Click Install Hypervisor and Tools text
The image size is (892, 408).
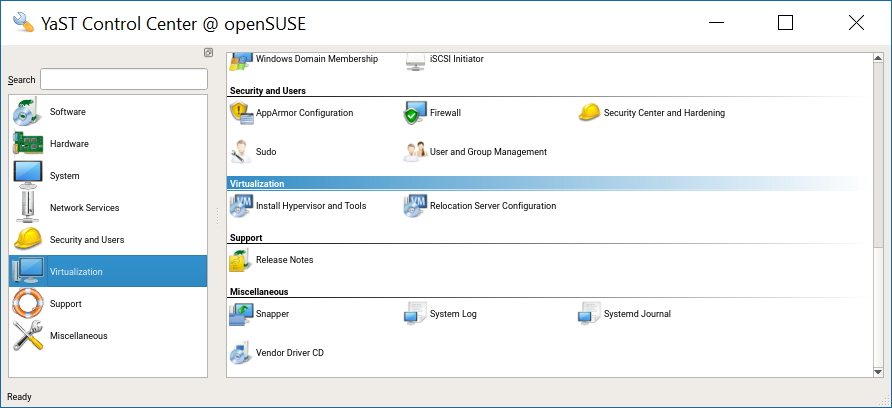point(311,205)
